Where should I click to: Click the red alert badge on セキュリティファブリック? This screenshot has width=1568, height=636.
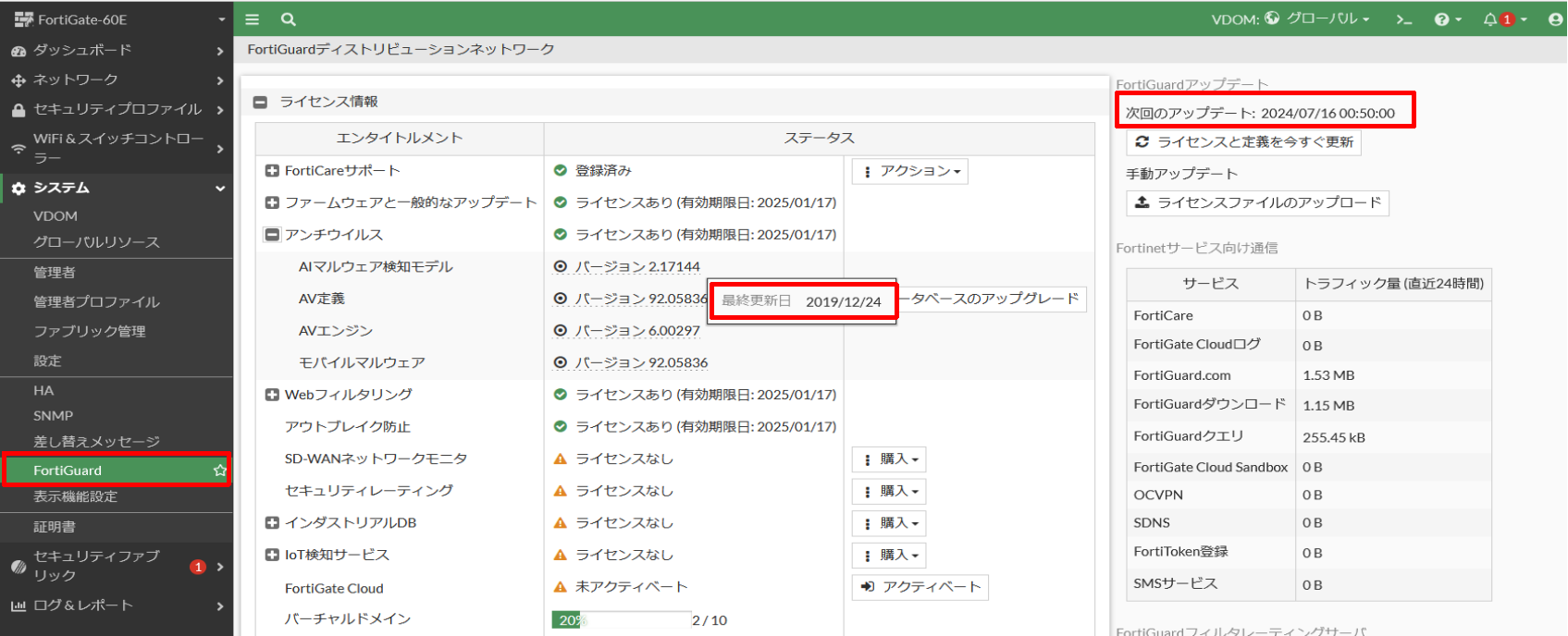(x=197, y=567)
